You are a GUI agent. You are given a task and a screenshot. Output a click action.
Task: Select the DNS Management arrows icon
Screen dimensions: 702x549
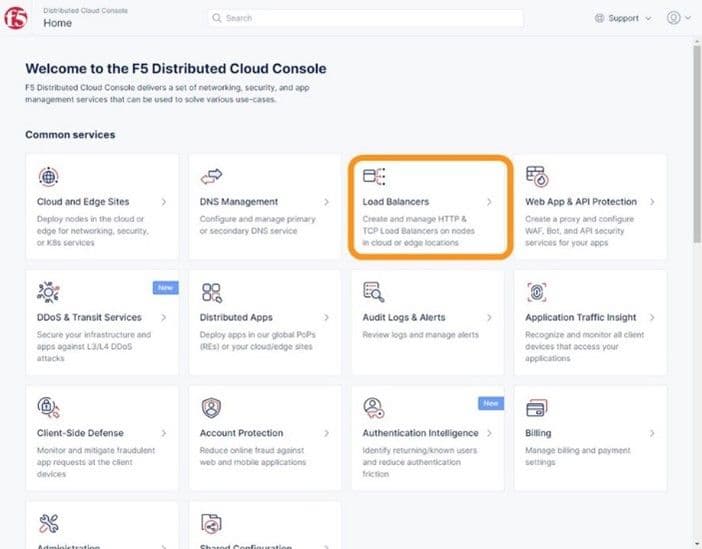[x=211, y=176]
